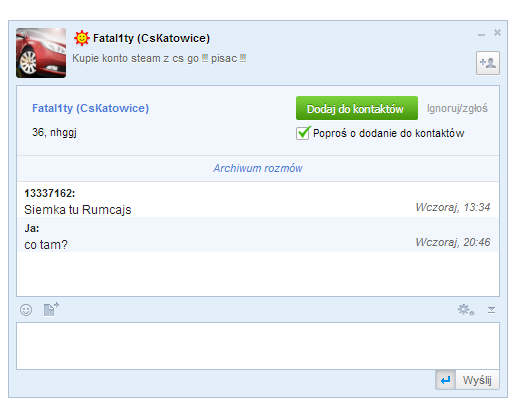
Task: Open chat settings gear icon
Action: (x=466, y=310)
